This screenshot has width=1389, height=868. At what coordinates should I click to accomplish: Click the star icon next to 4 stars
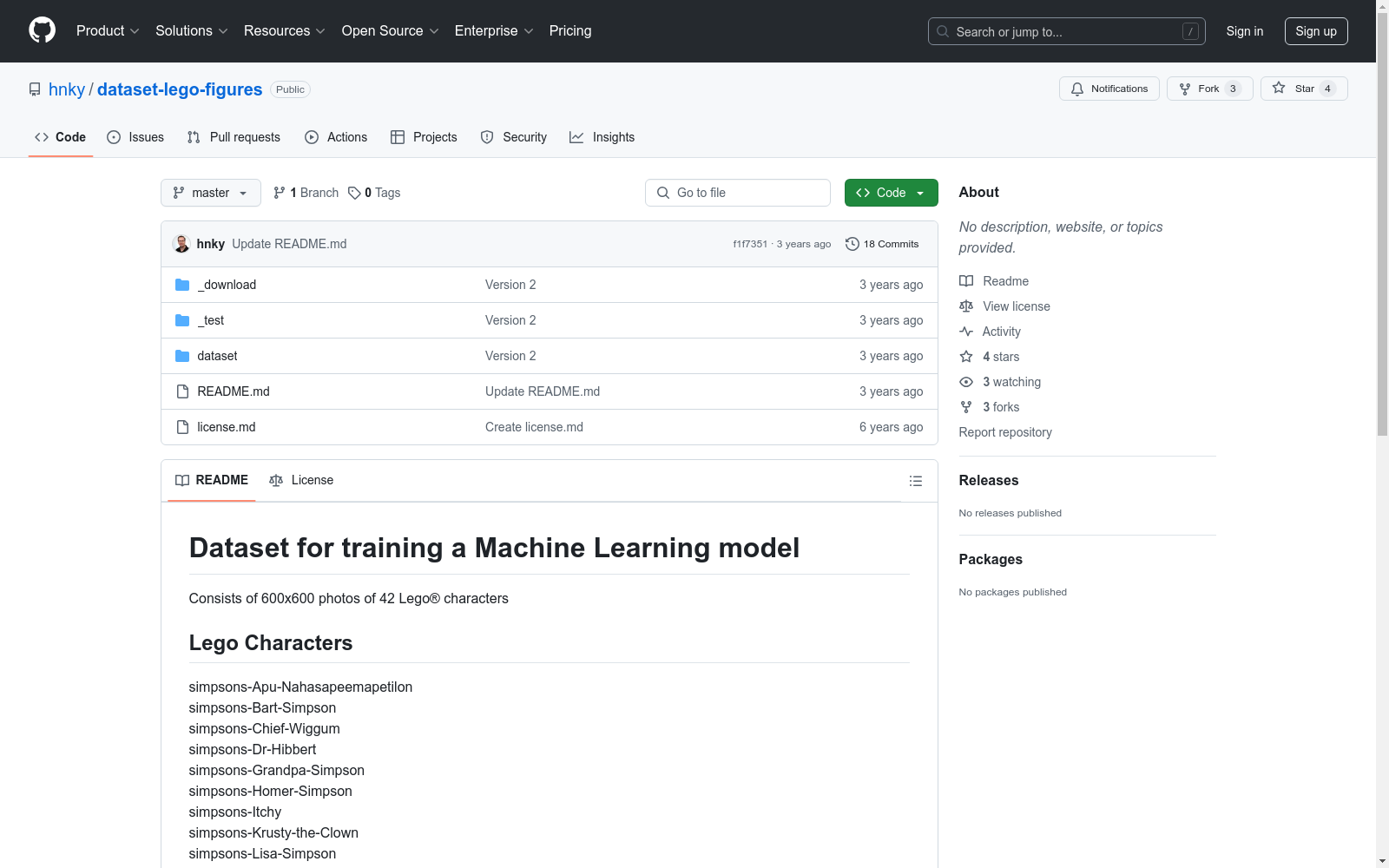tap(966, 357)
